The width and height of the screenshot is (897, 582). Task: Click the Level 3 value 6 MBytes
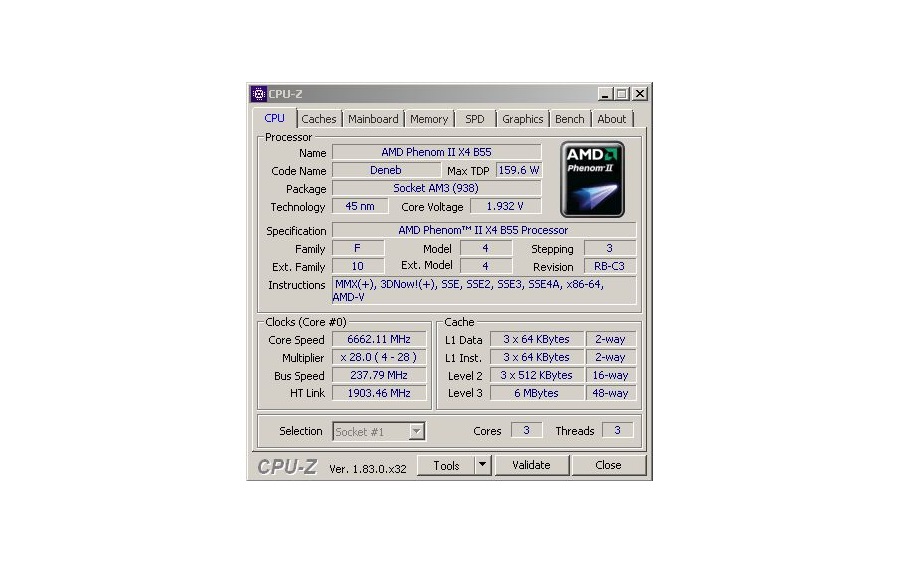pyautogui.click(x=536, y=393)
